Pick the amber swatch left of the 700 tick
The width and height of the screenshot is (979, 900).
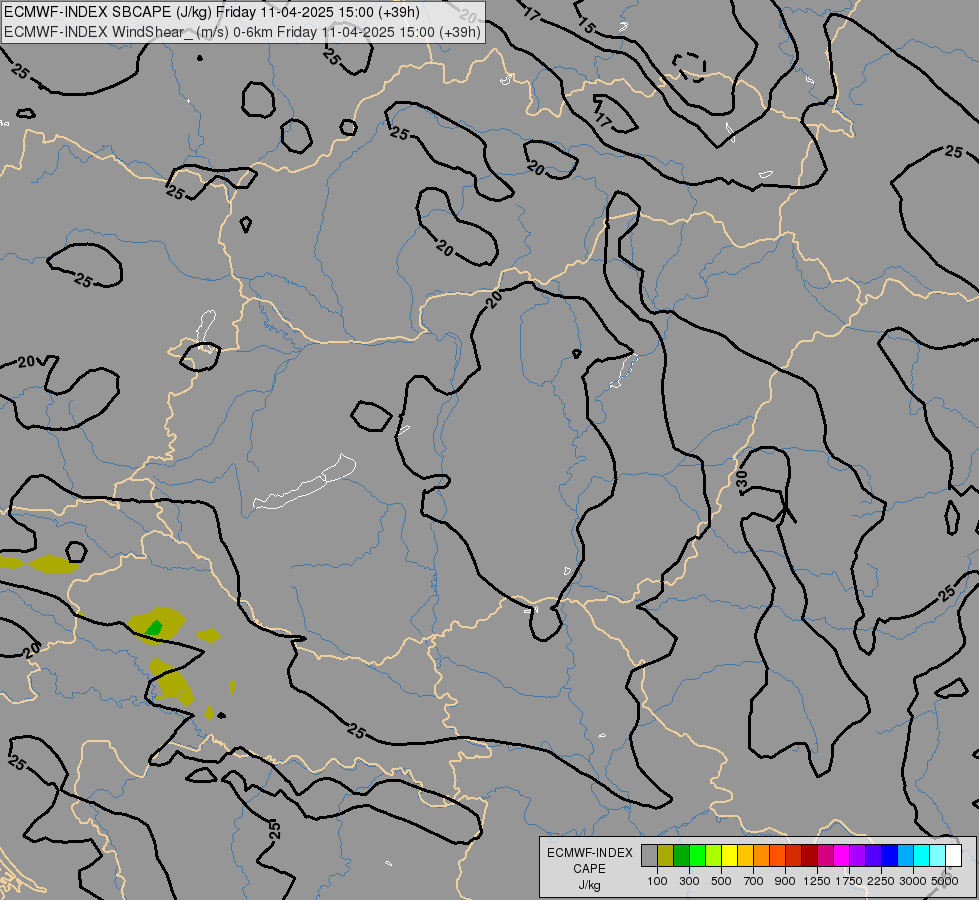(745, 856)
